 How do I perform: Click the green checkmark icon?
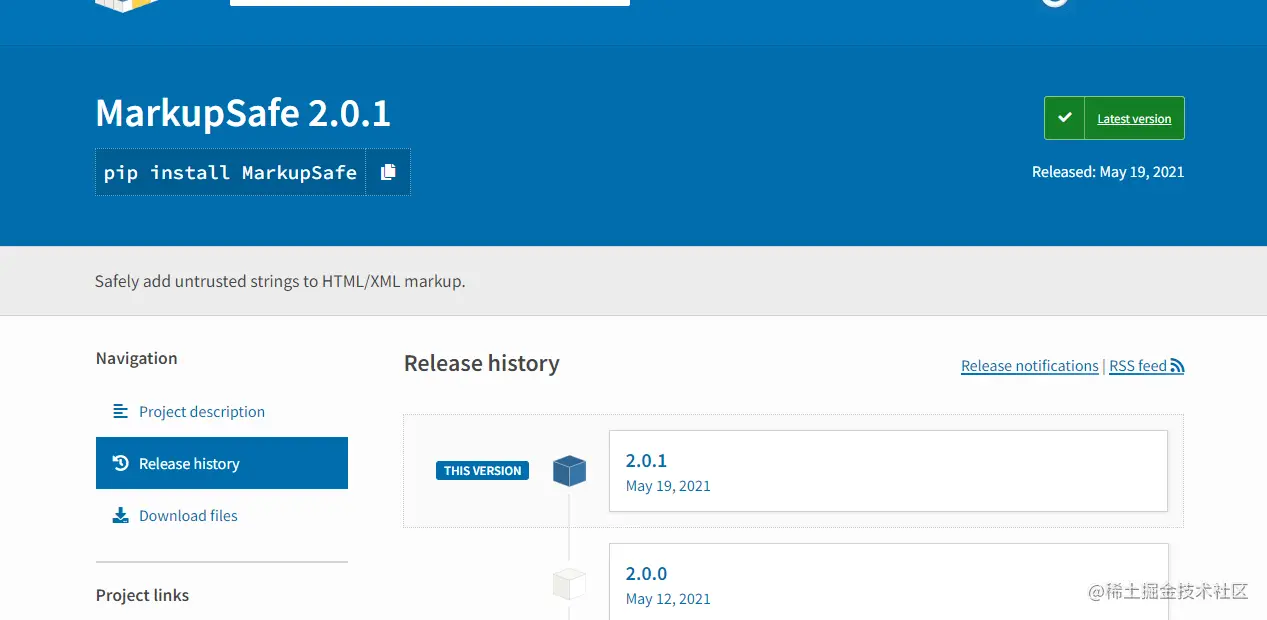[x=1064, y=118]
